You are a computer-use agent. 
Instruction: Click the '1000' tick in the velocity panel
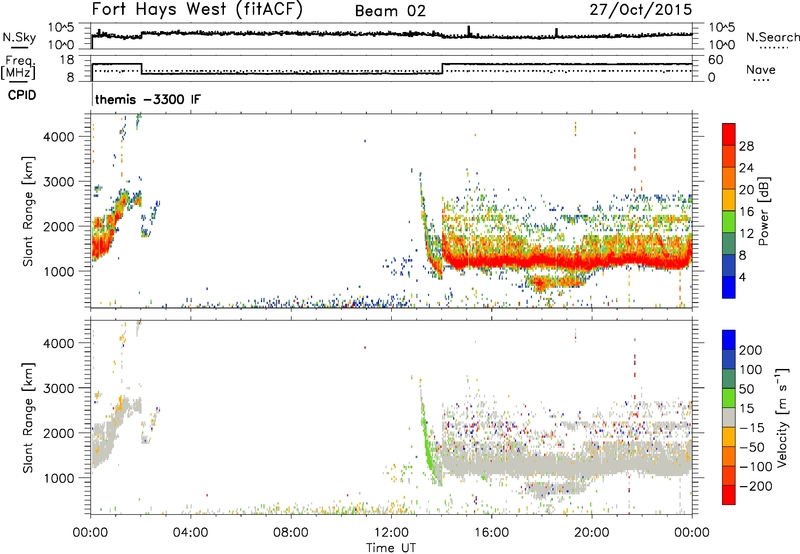(59, 478)
